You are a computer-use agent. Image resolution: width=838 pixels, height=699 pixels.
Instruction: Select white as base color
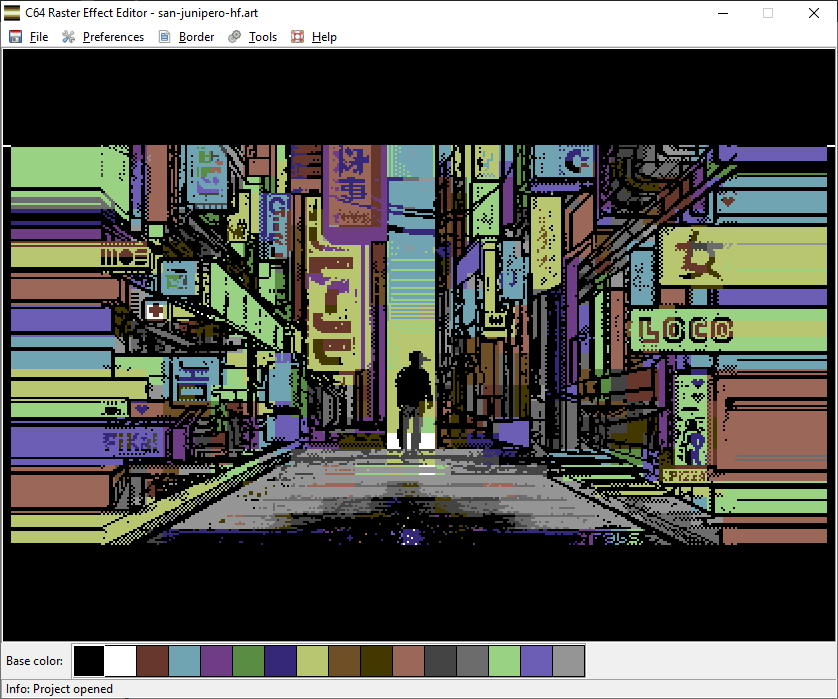[x=120, y=661]
